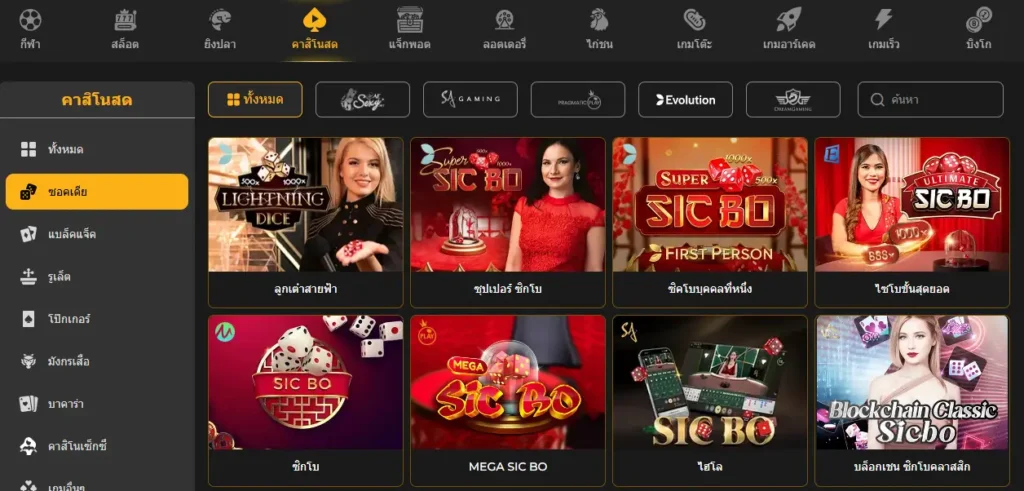Switch to the เกมโต๊ะ table games tab
This screenshot has width=1024, height=491.
(694, 29)
